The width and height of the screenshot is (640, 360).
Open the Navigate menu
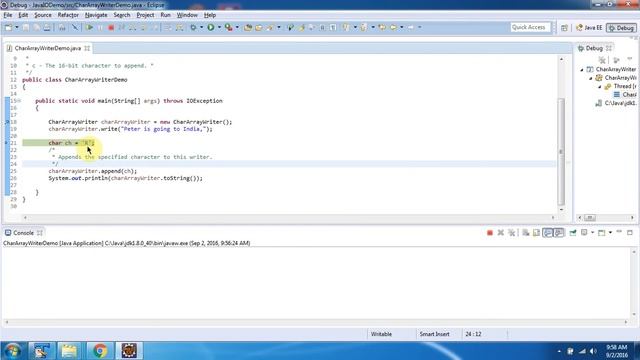tap(96, 15)
